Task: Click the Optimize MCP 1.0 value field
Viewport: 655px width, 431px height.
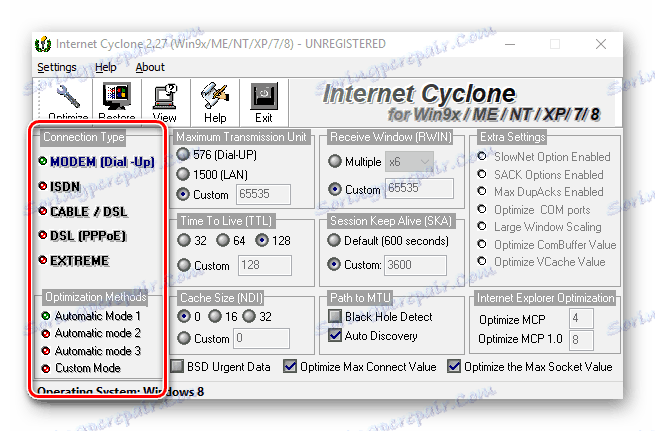Action: (x=581, y=340)
